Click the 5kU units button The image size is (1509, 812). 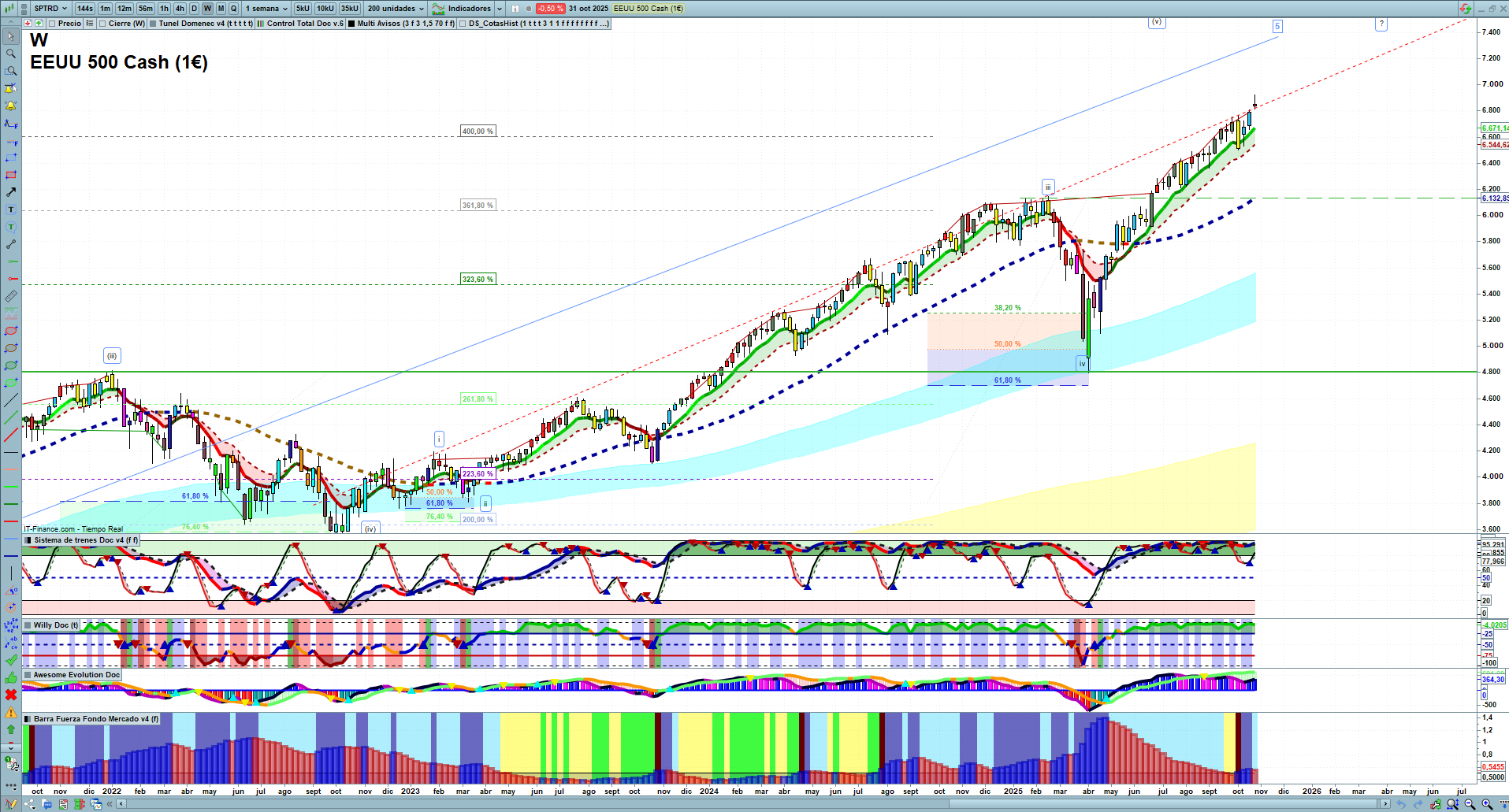point(303,9)
